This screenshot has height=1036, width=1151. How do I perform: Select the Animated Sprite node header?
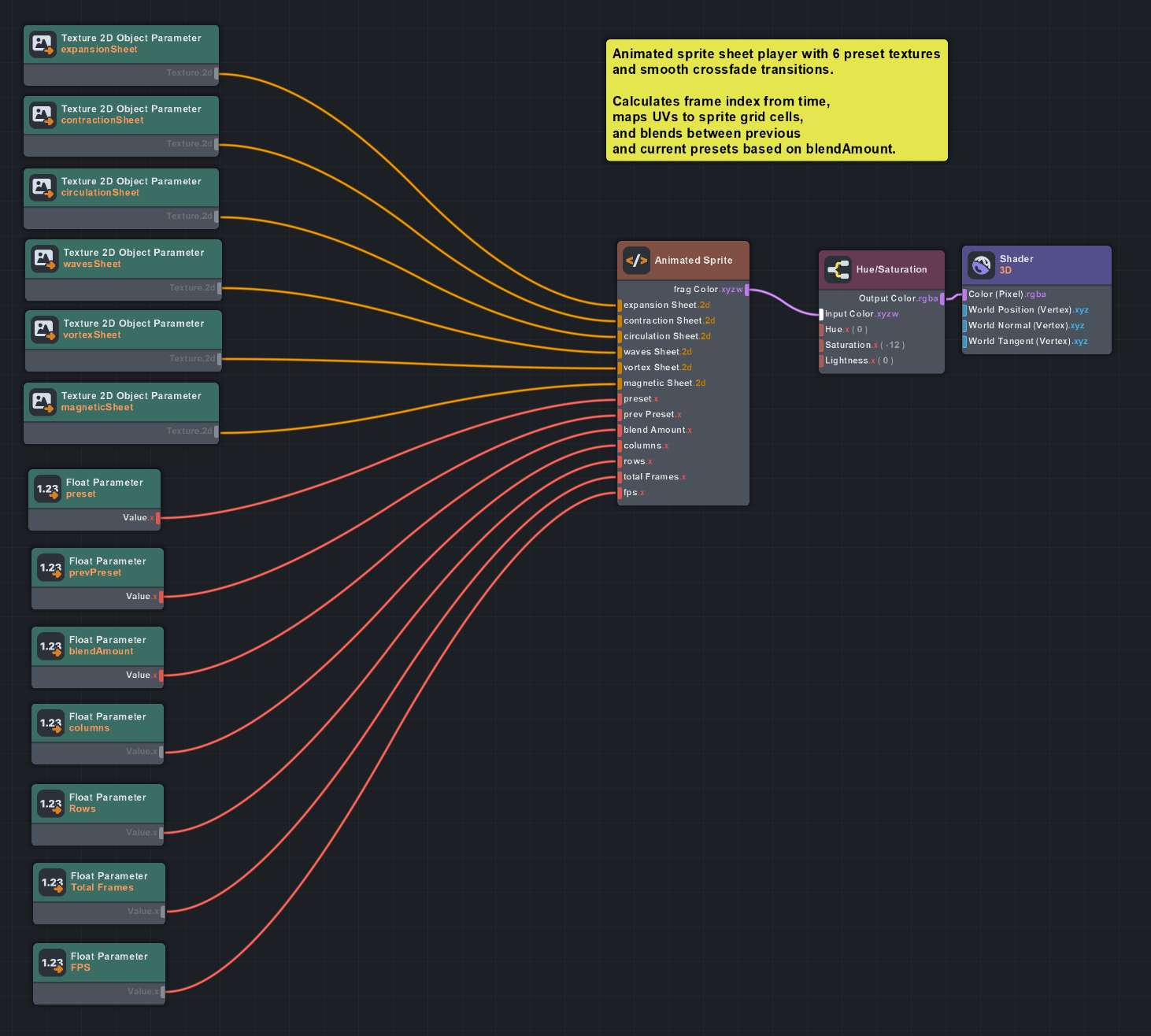[693, 260]
